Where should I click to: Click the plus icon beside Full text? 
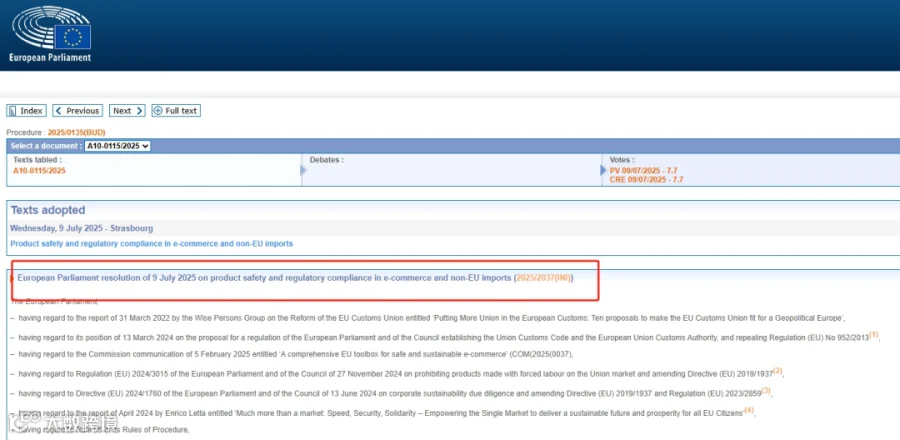click(x=158, y=111)
